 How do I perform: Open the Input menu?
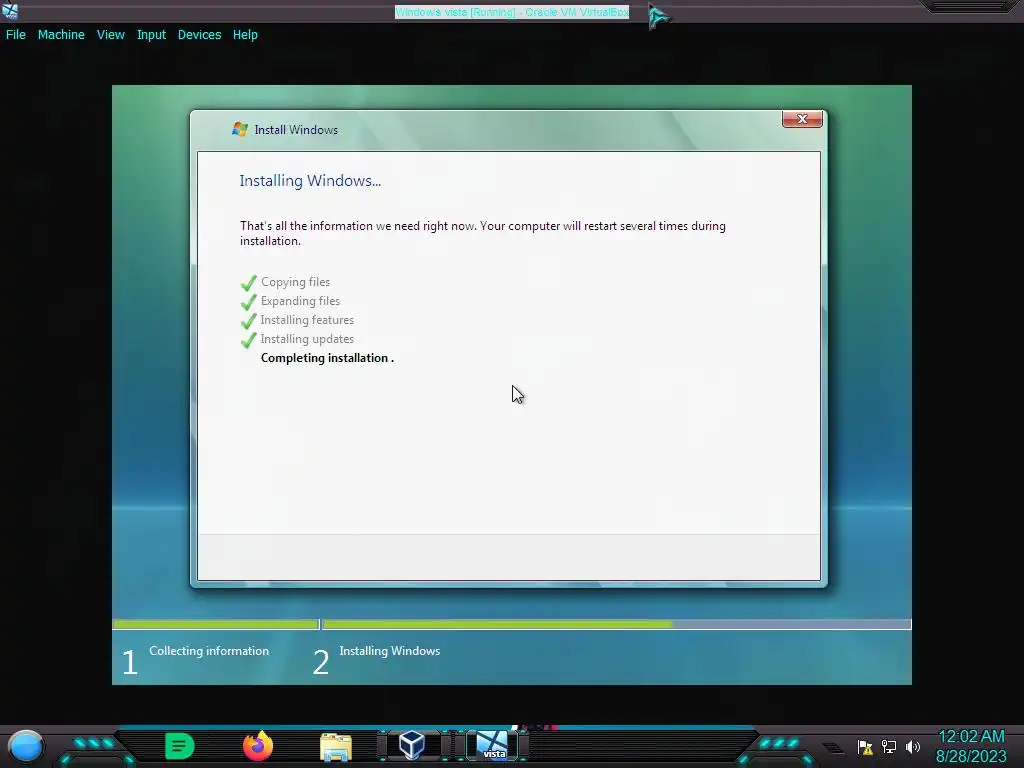[x=151, y=35]
